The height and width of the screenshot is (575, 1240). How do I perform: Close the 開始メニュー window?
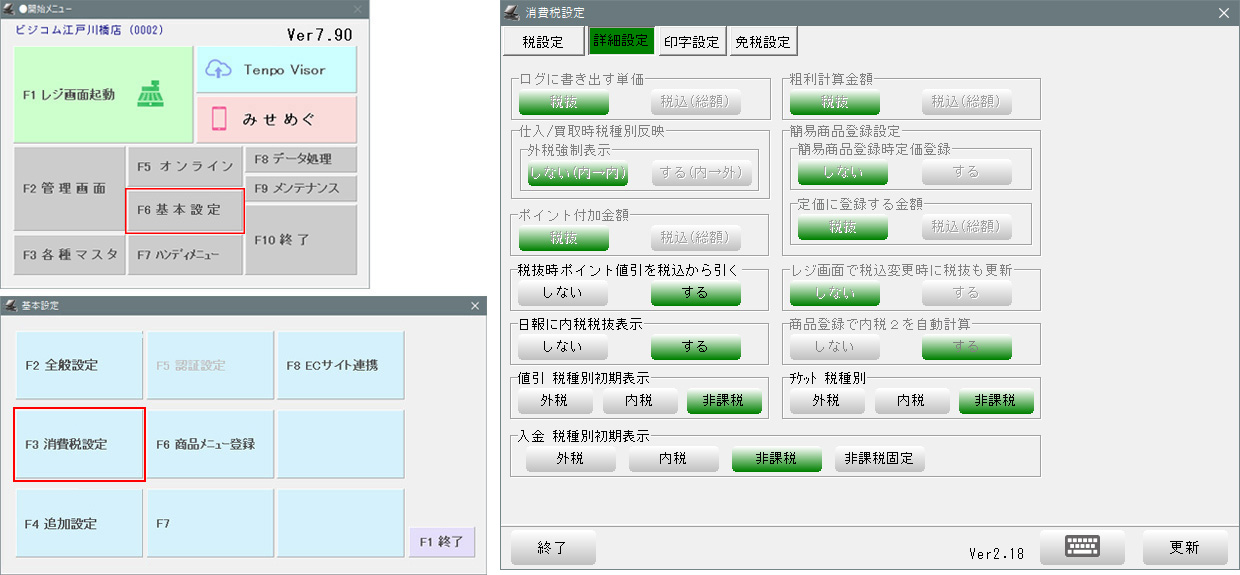pyautogui.click(x=358, y=8)
